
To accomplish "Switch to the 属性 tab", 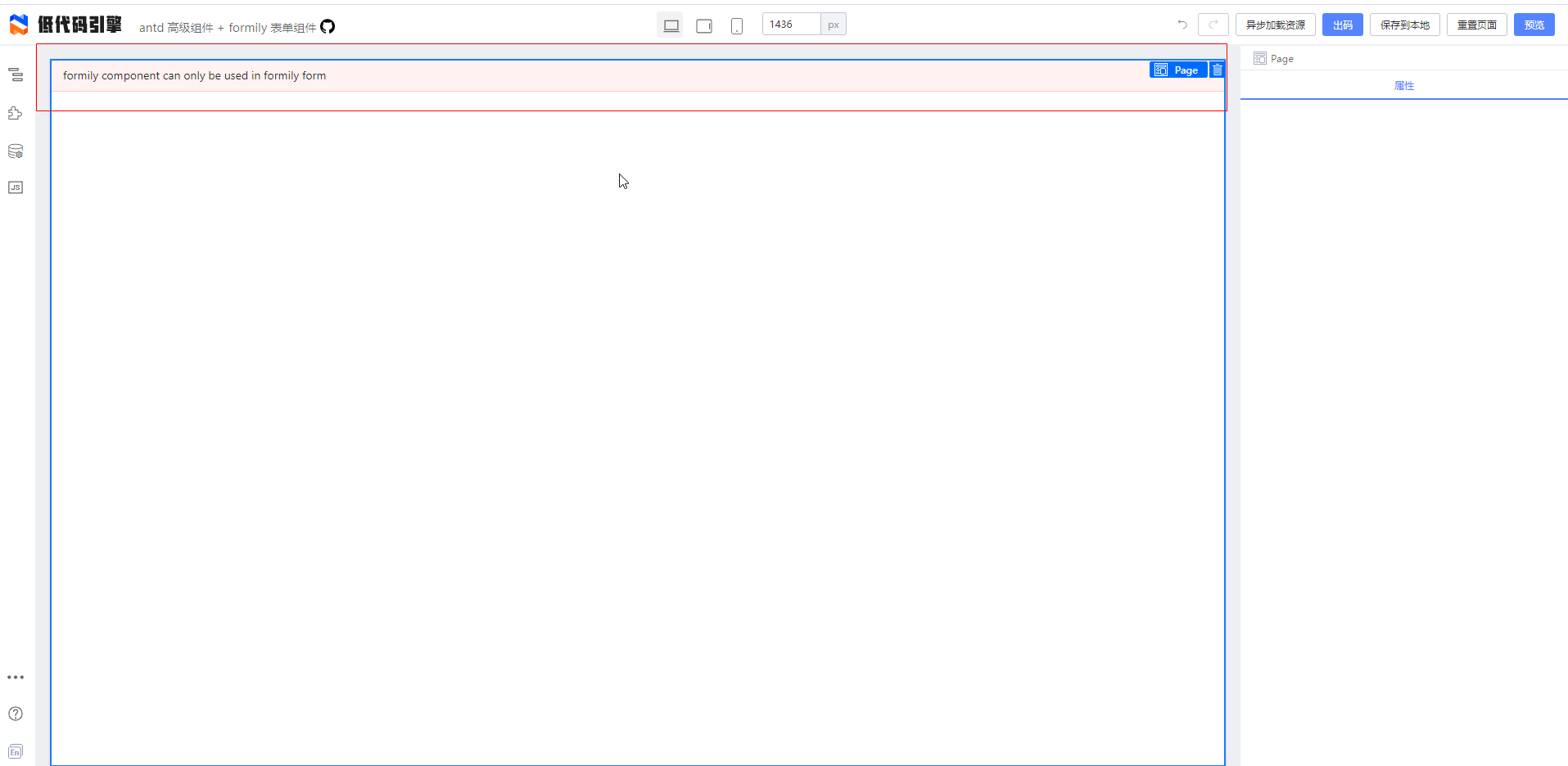I will coord(1405,85).
